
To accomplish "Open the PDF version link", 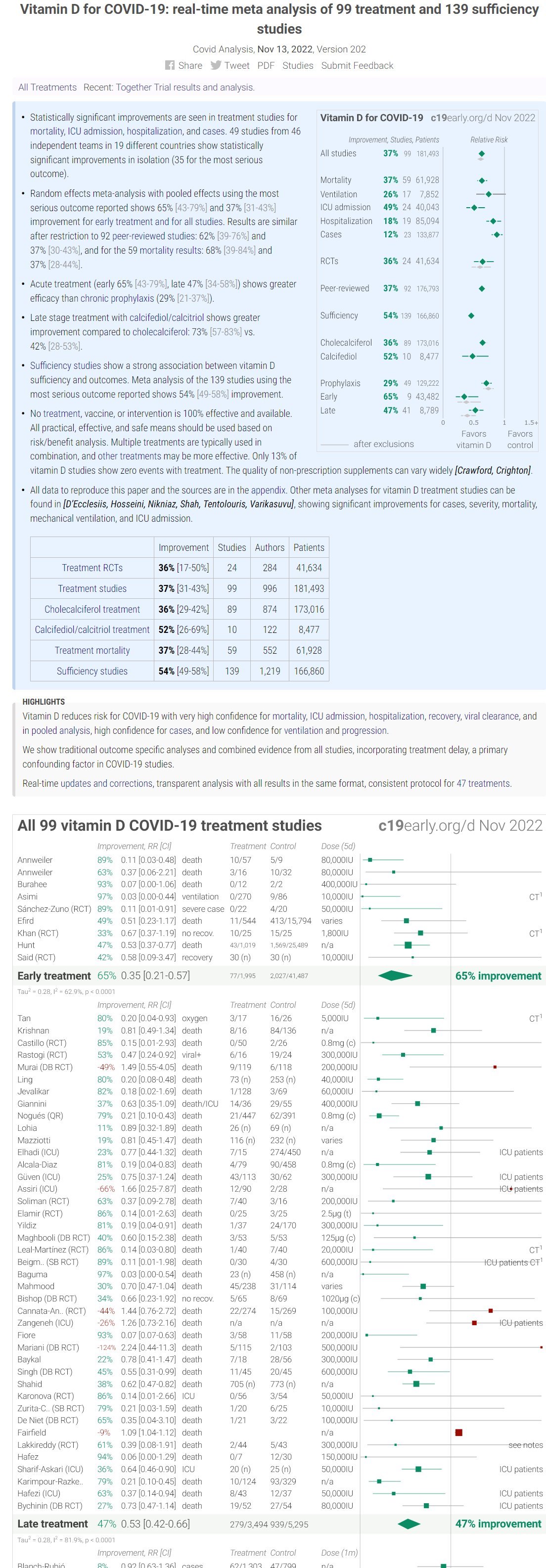I will (x=266, y=66).
